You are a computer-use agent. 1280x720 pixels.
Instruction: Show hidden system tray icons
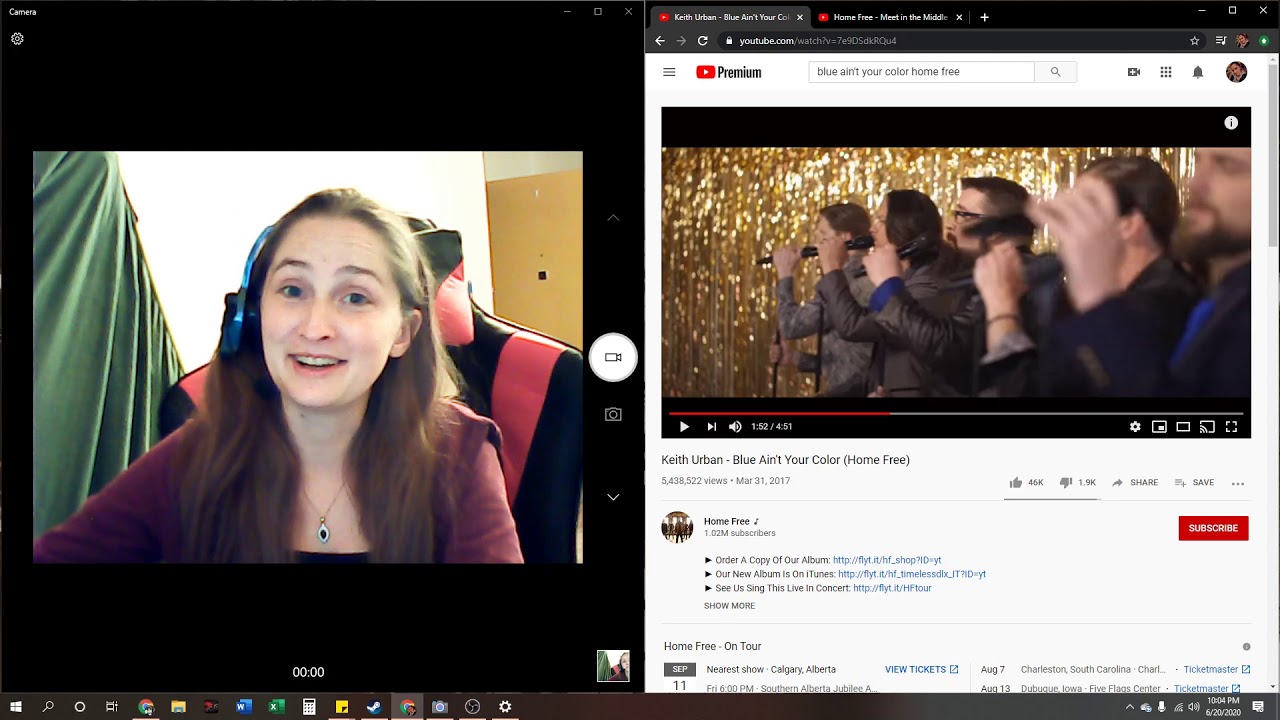pos(1130,707)
